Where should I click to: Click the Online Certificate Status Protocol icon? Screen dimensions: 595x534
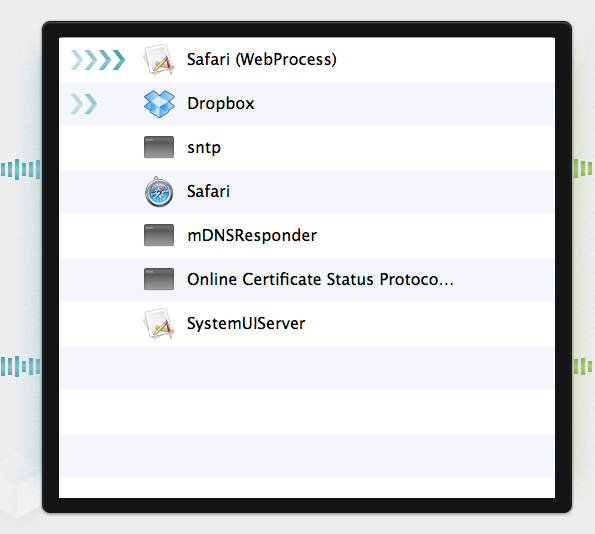pos(159,279)
